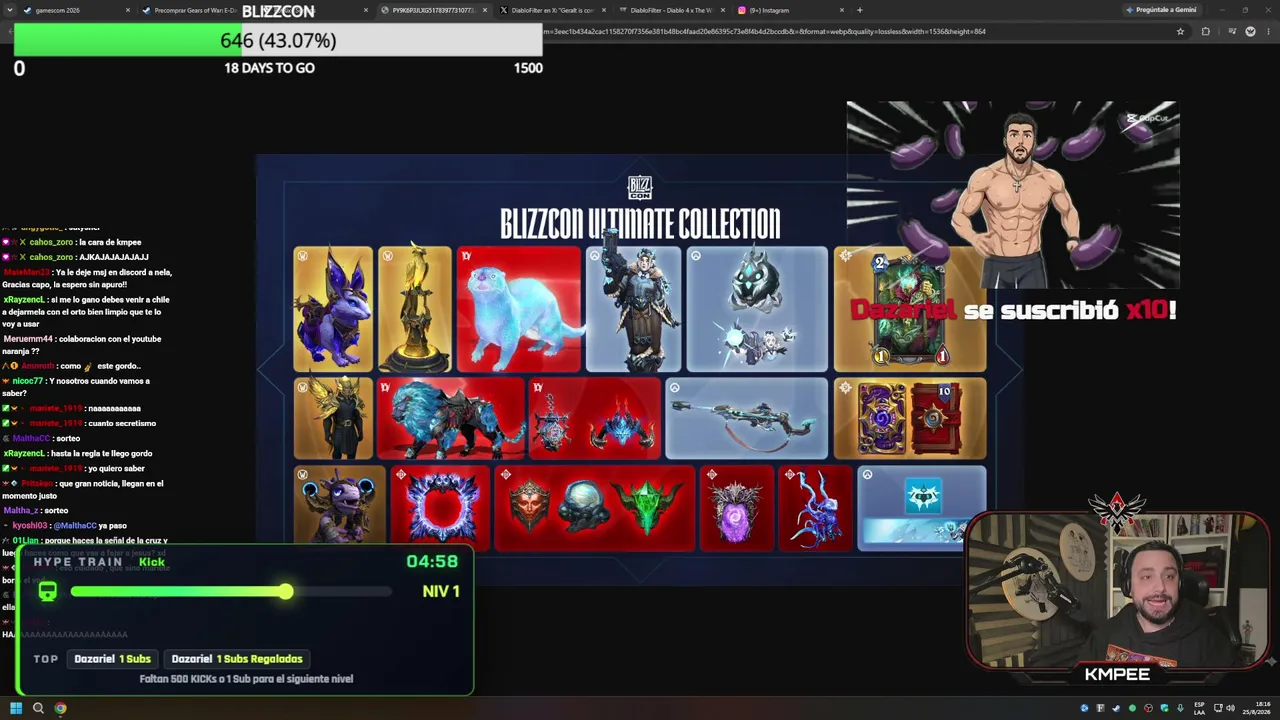1280x720 pixels.
Task: Open Windows taskbar search
Action: [38, 708]
